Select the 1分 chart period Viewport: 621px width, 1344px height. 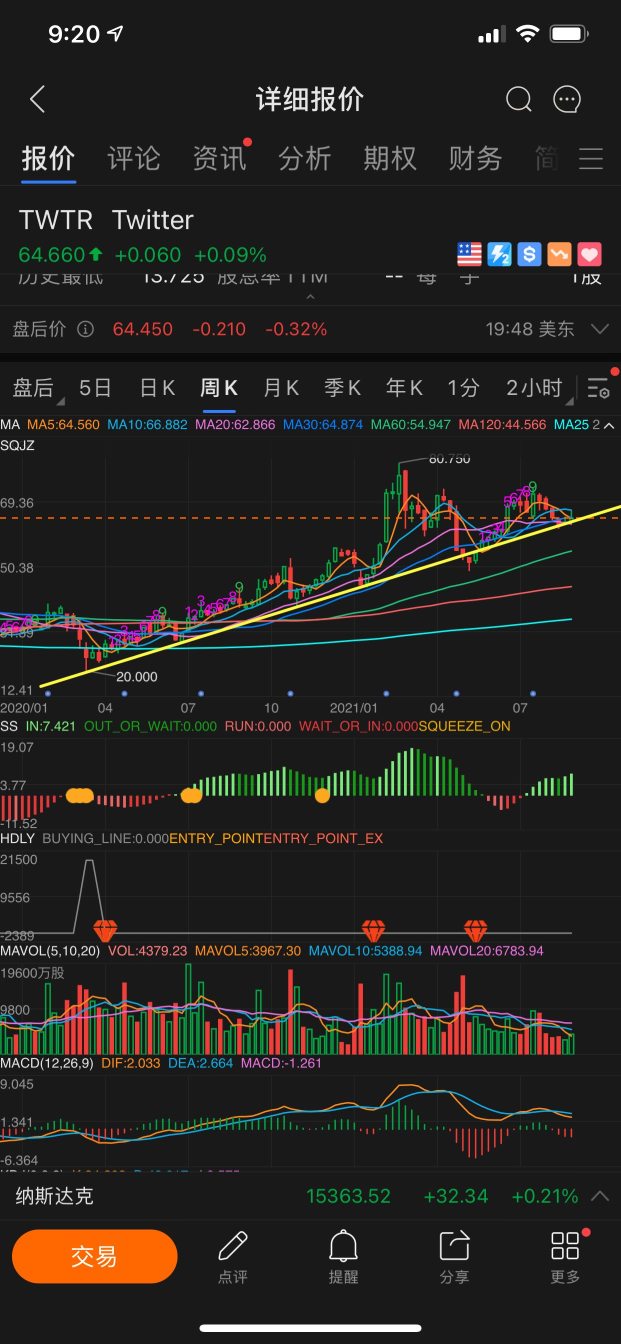(463, 388)
